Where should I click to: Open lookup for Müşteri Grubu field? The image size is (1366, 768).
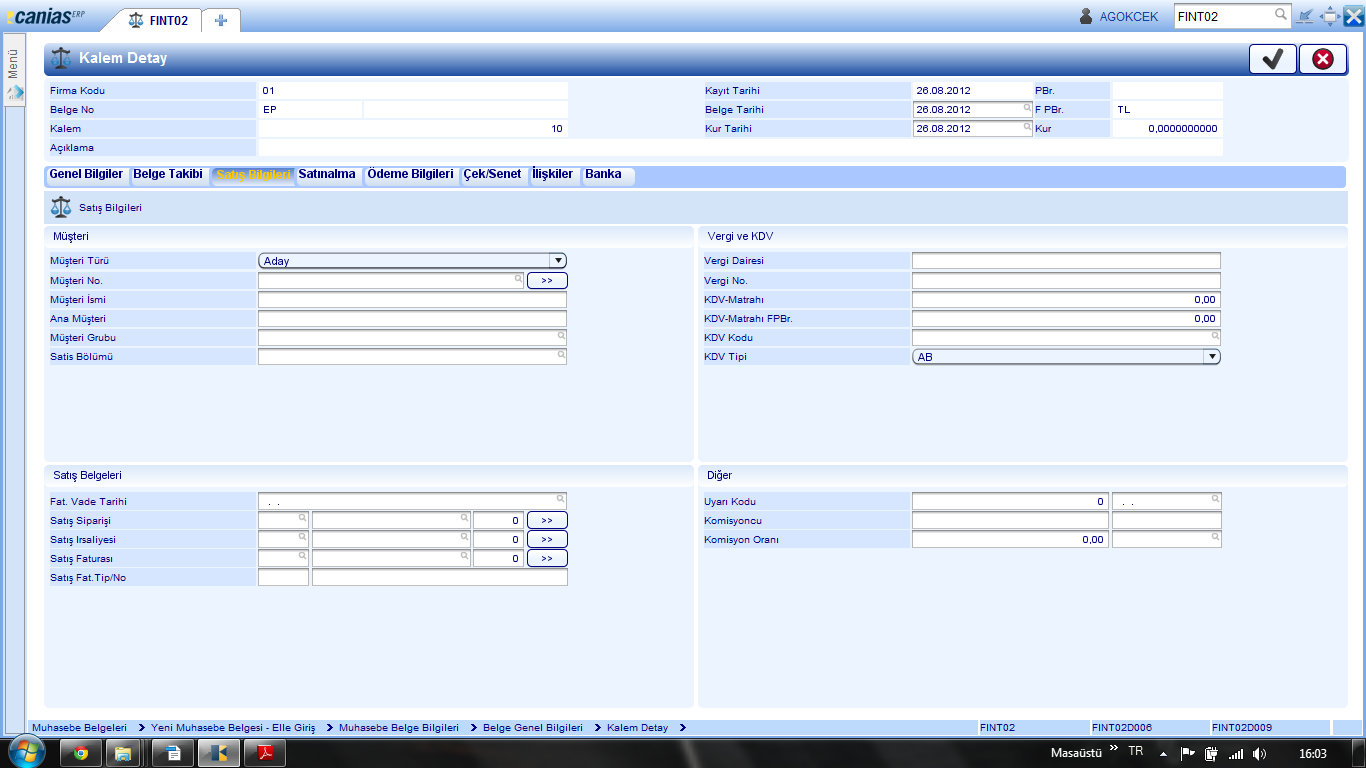(x=562, y=337)
